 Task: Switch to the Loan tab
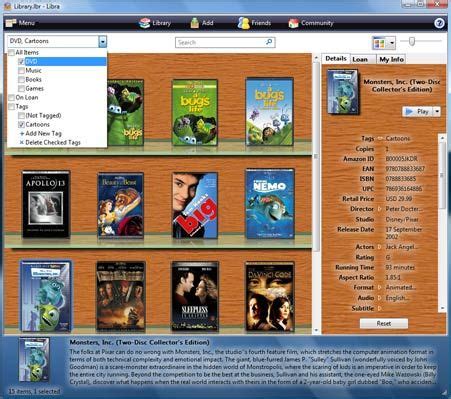click(x=360, y=59)
